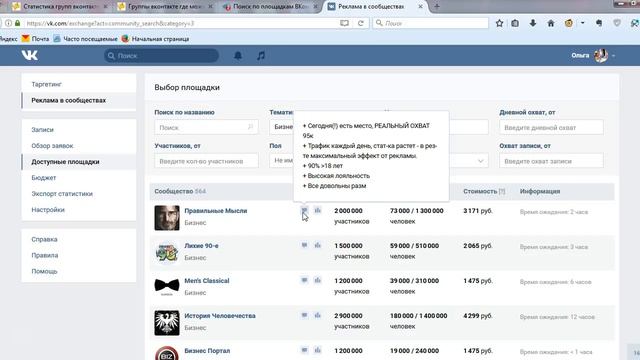The width and height of the screenshot is (640, 360).
Task: Reload the page with refresh icon
Action: pyautogui.click(x=360, y=23)
